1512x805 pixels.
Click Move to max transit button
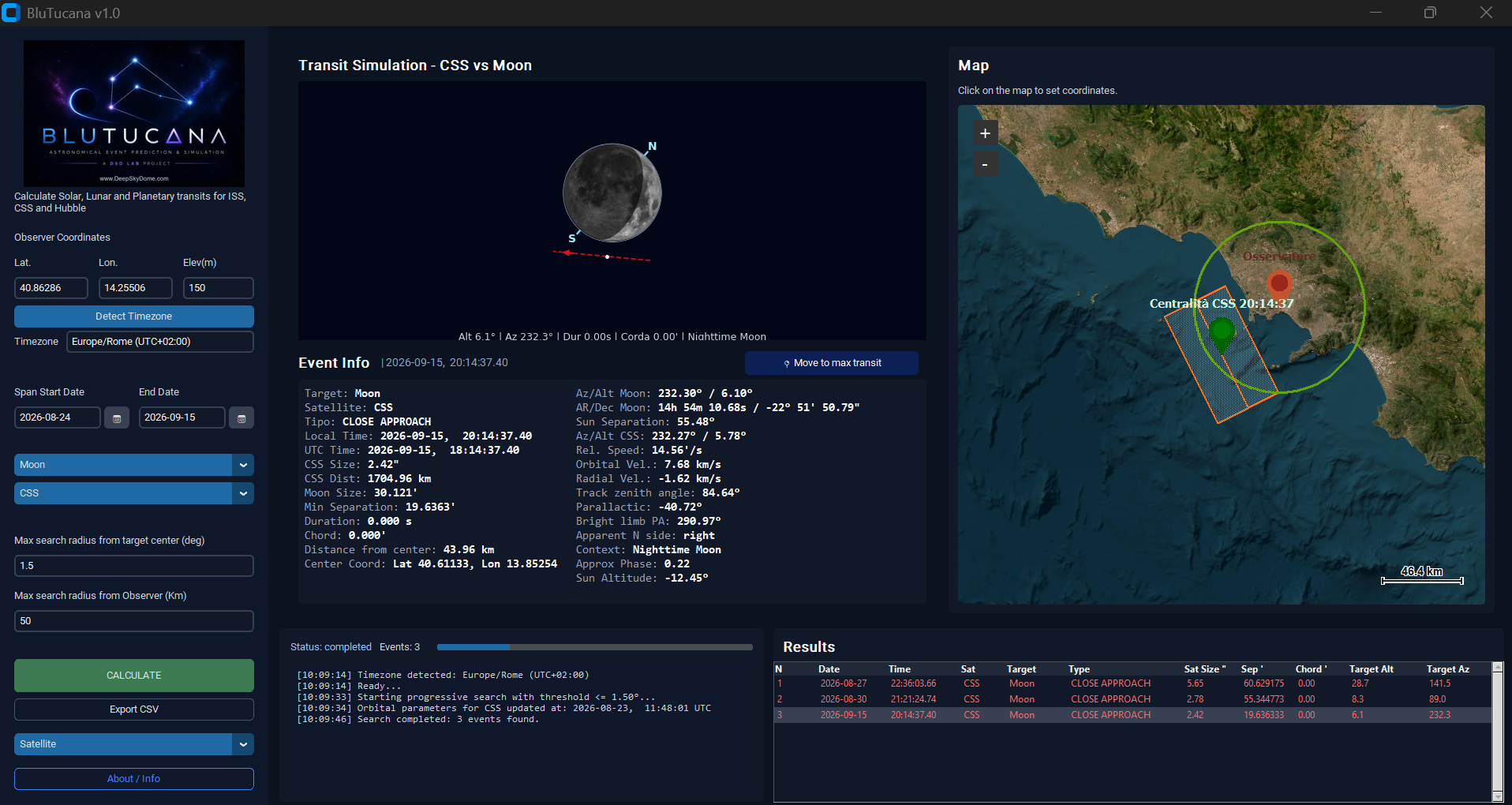[832, 363]
